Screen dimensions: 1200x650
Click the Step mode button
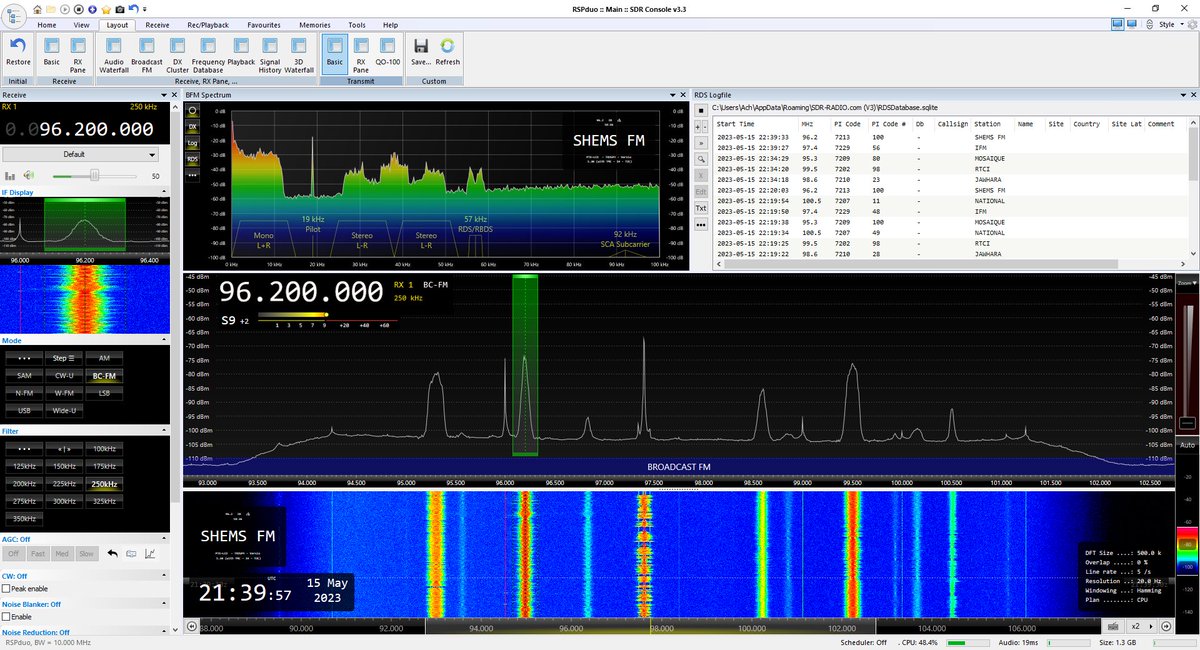pyautogui.click(x=63, y=358)
